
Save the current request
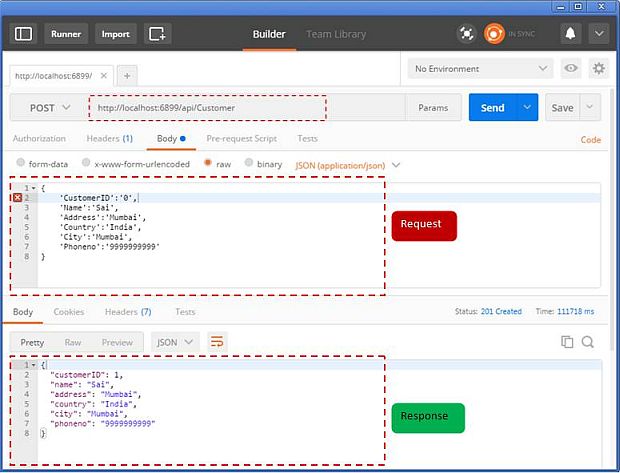tap(562, 108)
